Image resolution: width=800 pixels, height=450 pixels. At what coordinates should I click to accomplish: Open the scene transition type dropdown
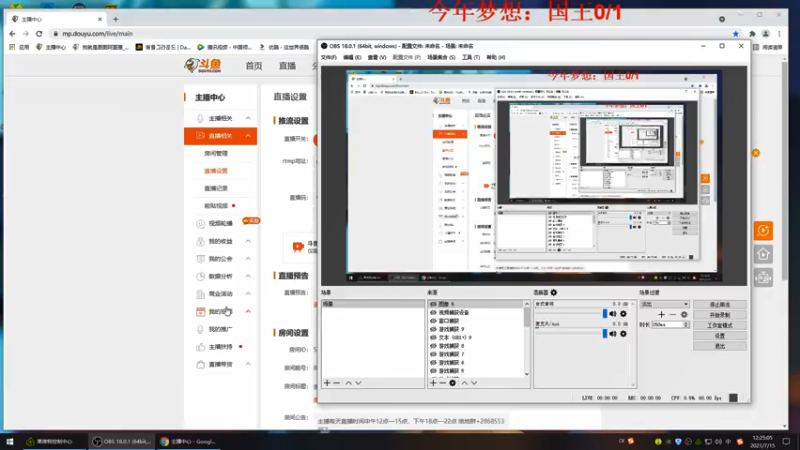point(665,304)
